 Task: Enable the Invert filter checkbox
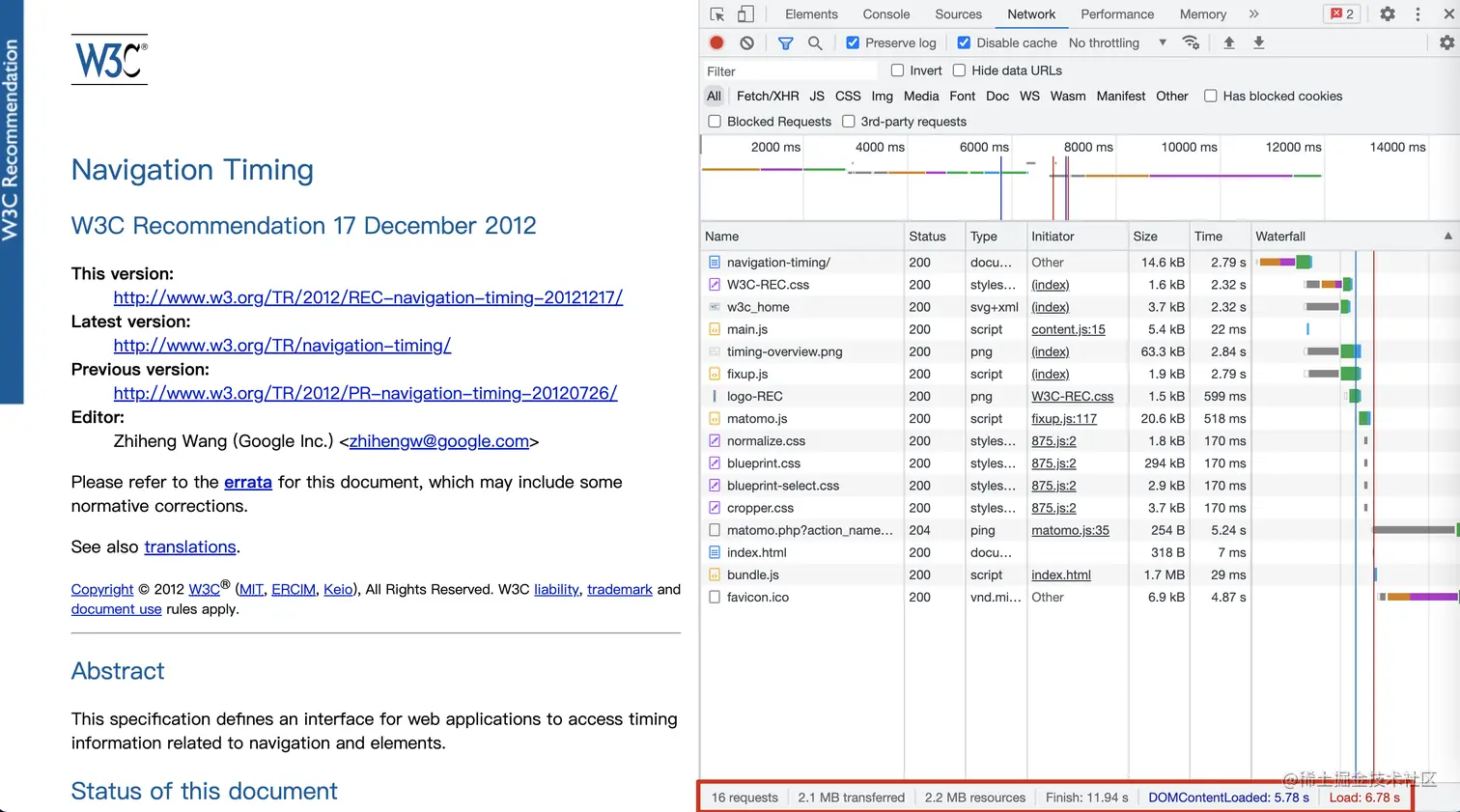[x=897, y=70]
